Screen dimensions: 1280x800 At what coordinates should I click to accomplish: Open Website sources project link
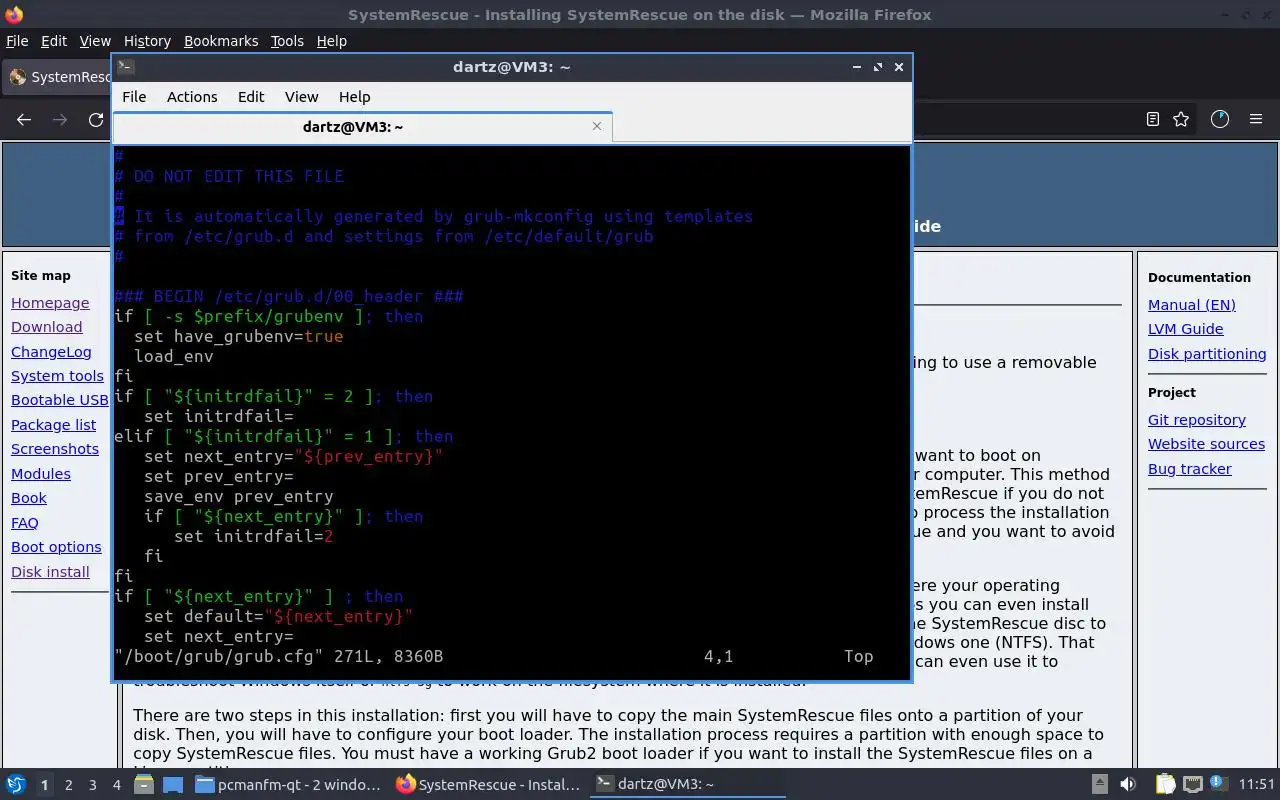pyautogui.click(x=1206, y=444)
